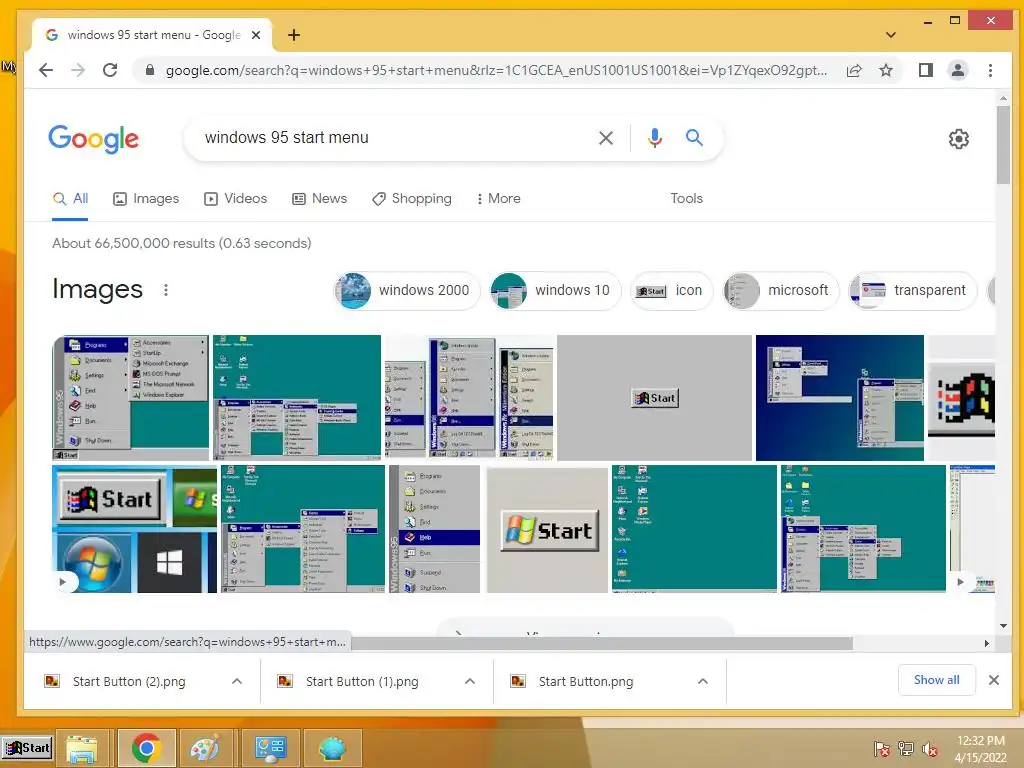The height and width of the screenshot is (768, 1024).
Task: Click the vertical page scrollbar thumb
Action: point(1003,144)
